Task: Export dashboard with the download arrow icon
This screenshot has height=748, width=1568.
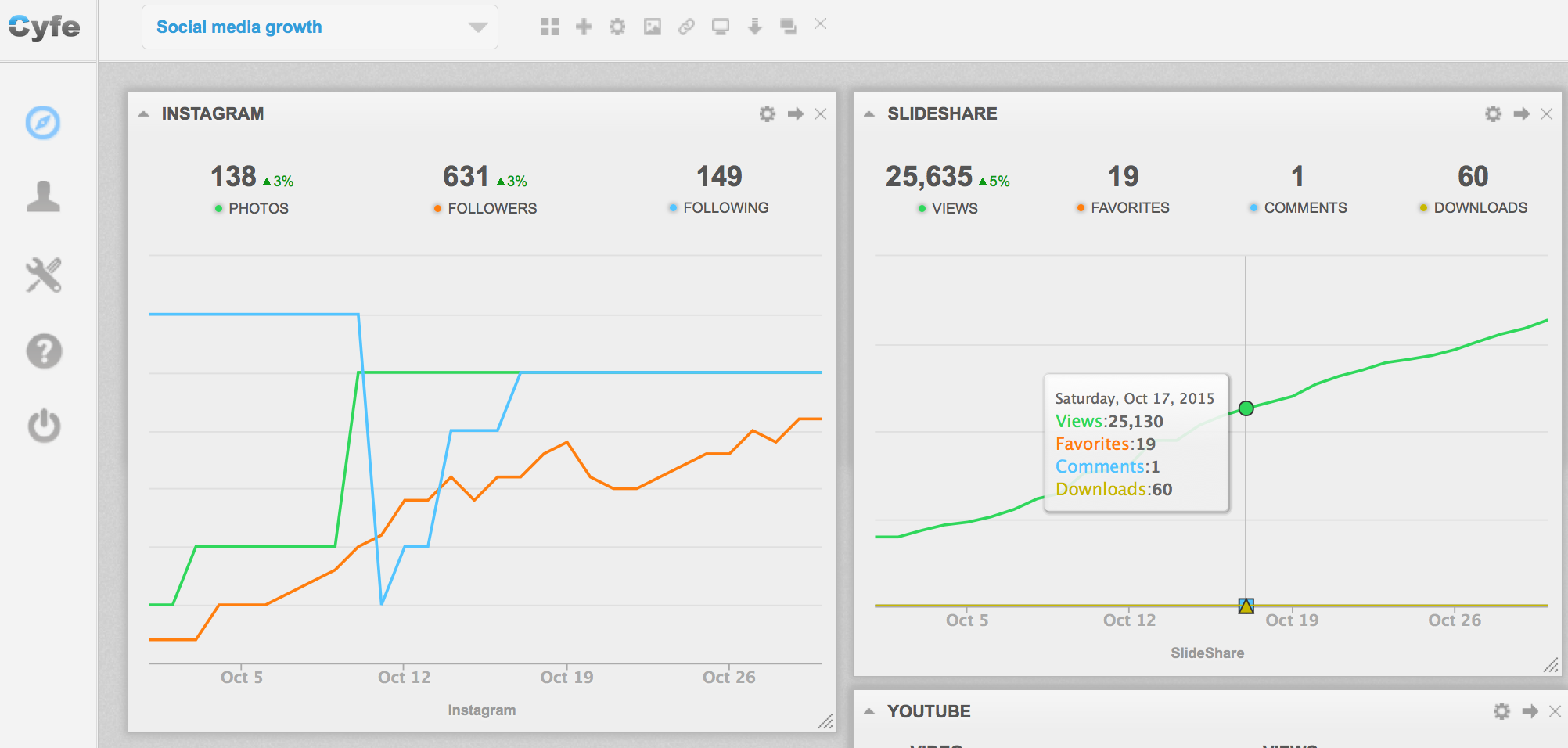Action: [x=755, y=27]
